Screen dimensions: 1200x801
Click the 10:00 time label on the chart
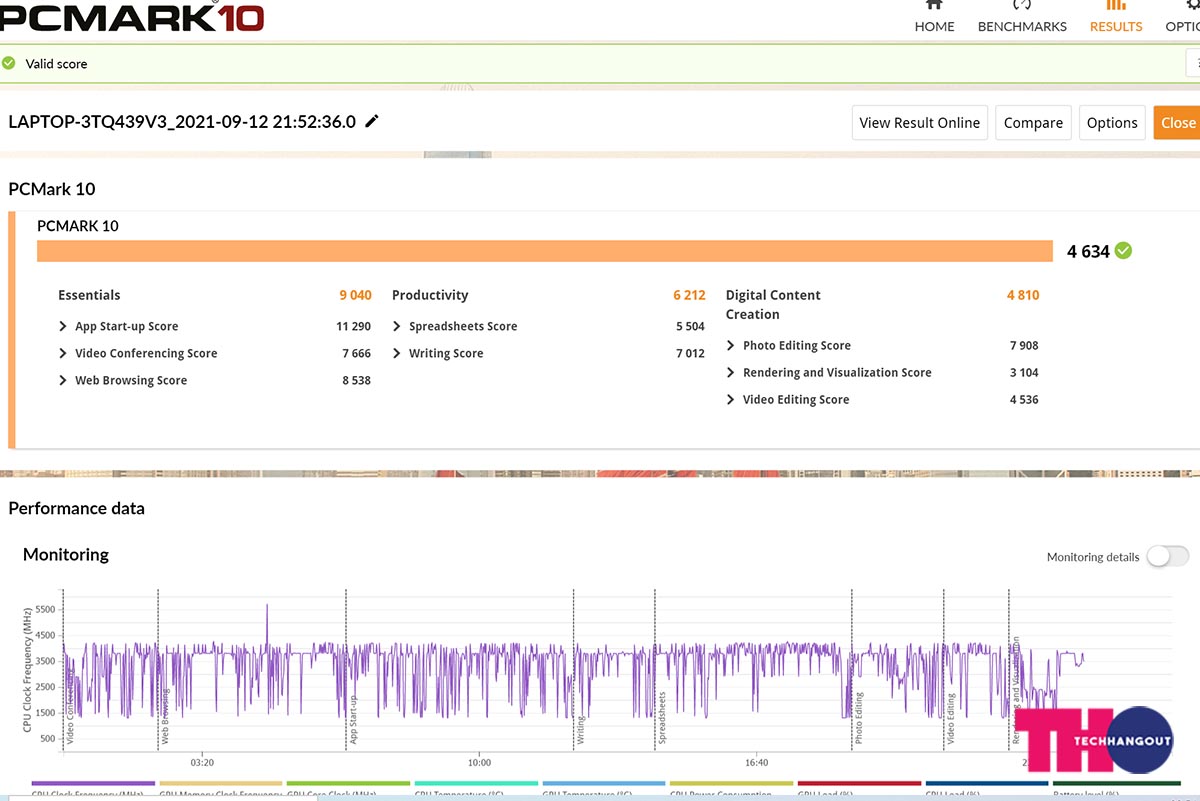(479, 762)
